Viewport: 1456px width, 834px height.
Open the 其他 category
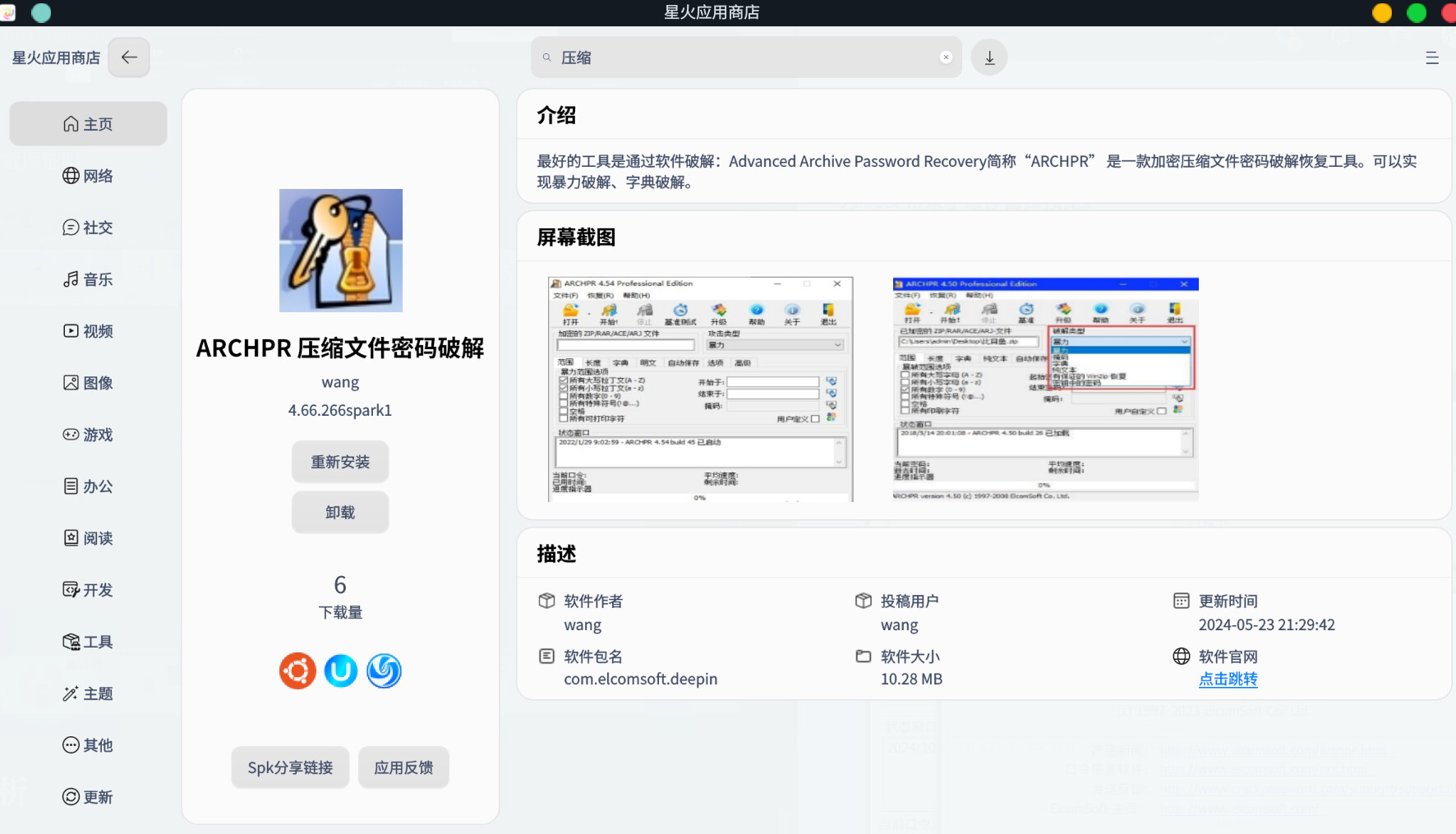[88, 745]
